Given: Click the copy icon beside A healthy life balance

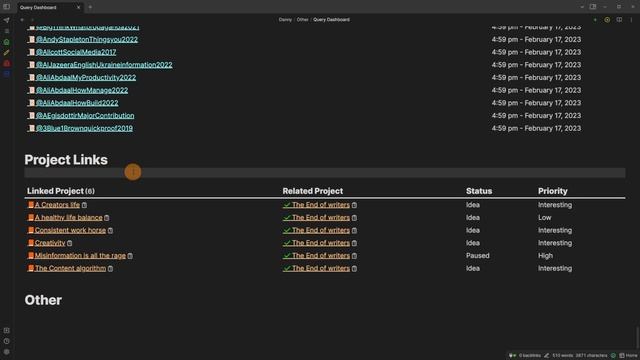Looking at the screenshot, I should (x=107, y=218).
